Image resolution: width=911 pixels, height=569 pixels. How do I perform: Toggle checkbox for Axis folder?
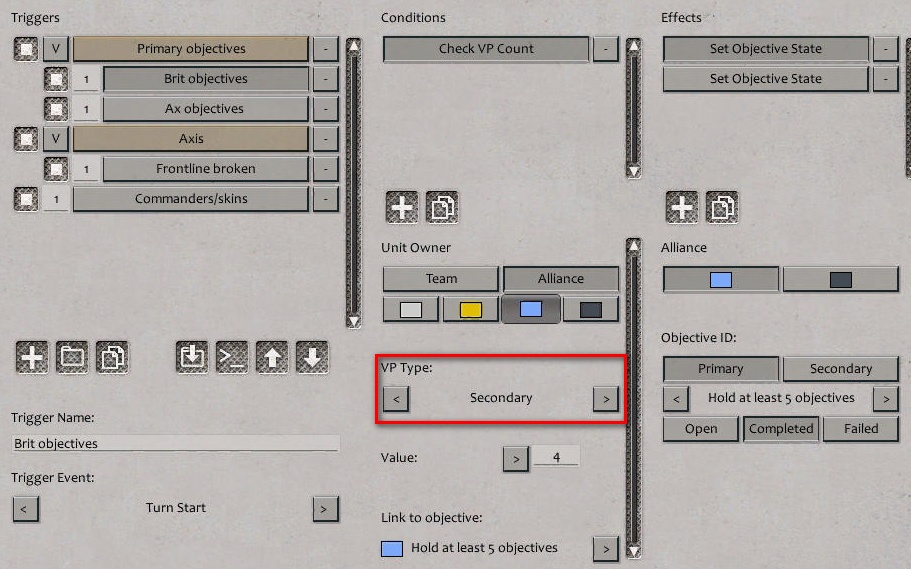(26, 139)
